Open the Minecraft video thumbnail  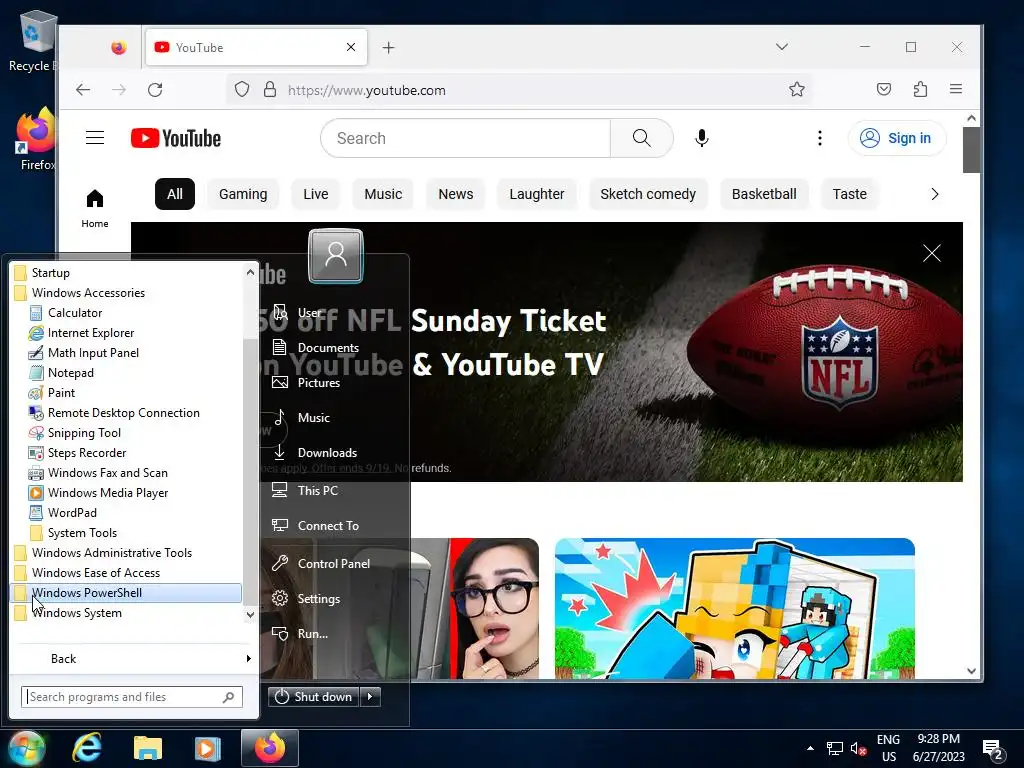[735, 609]
